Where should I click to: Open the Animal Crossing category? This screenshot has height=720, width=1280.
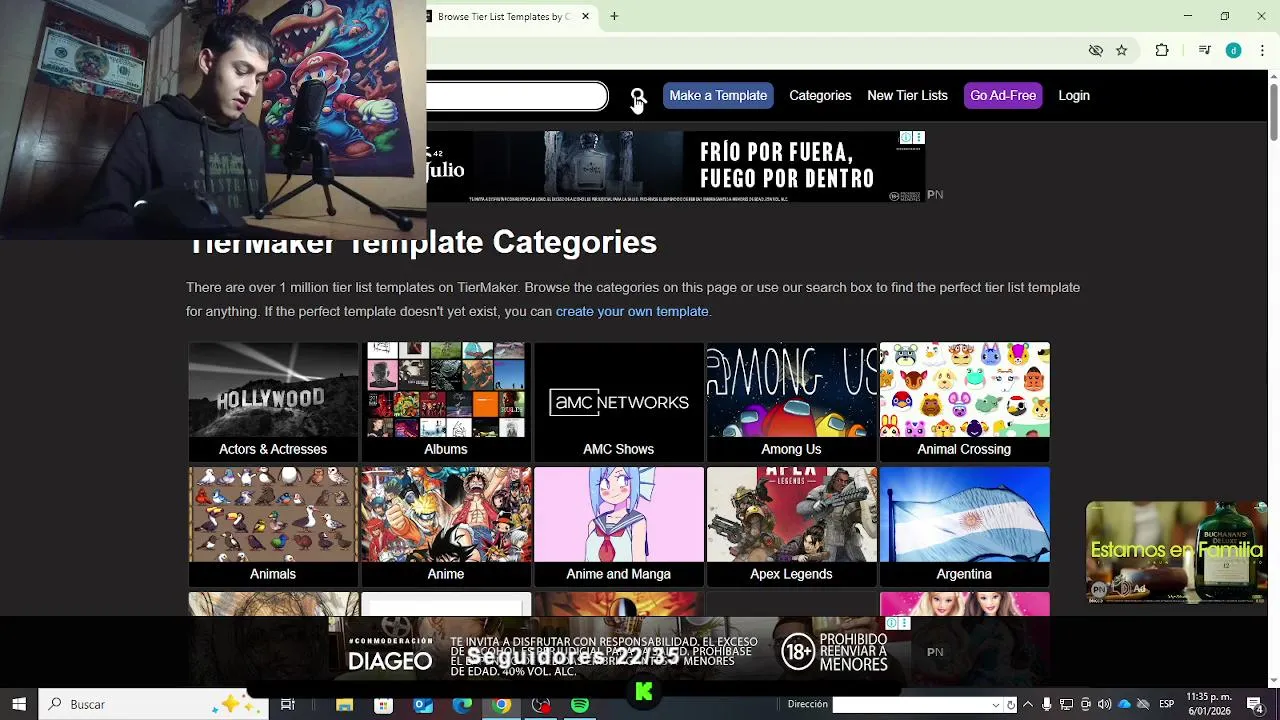click(964, 402)
